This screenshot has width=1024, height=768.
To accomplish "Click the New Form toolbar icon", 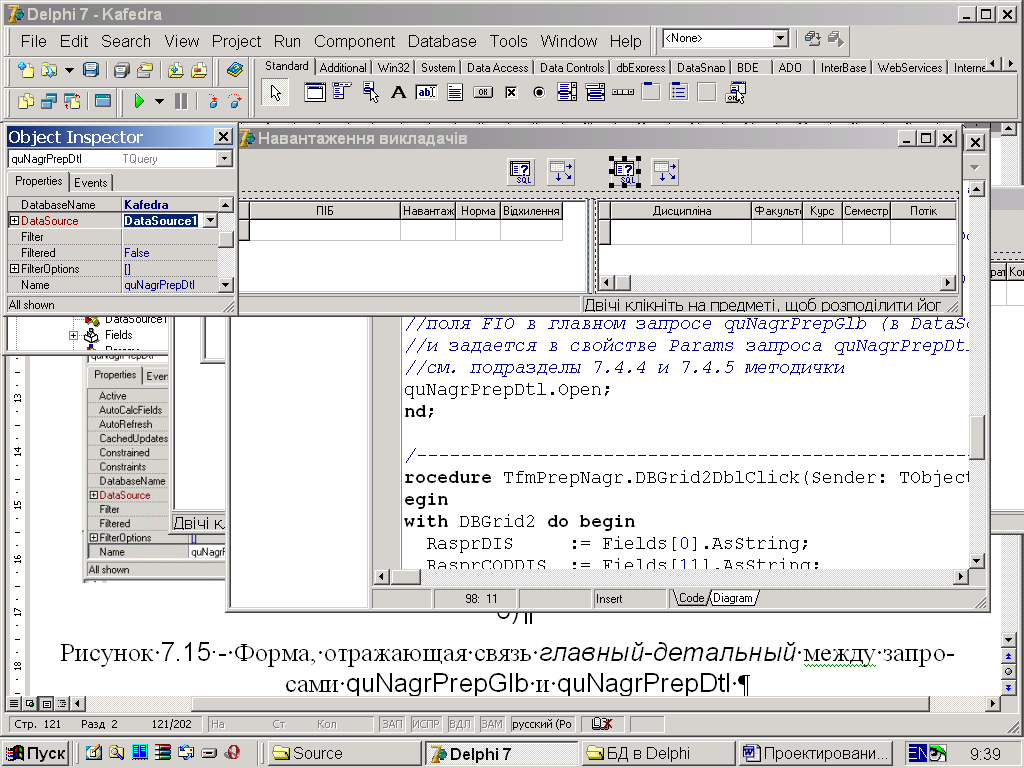I will (103, 101).
